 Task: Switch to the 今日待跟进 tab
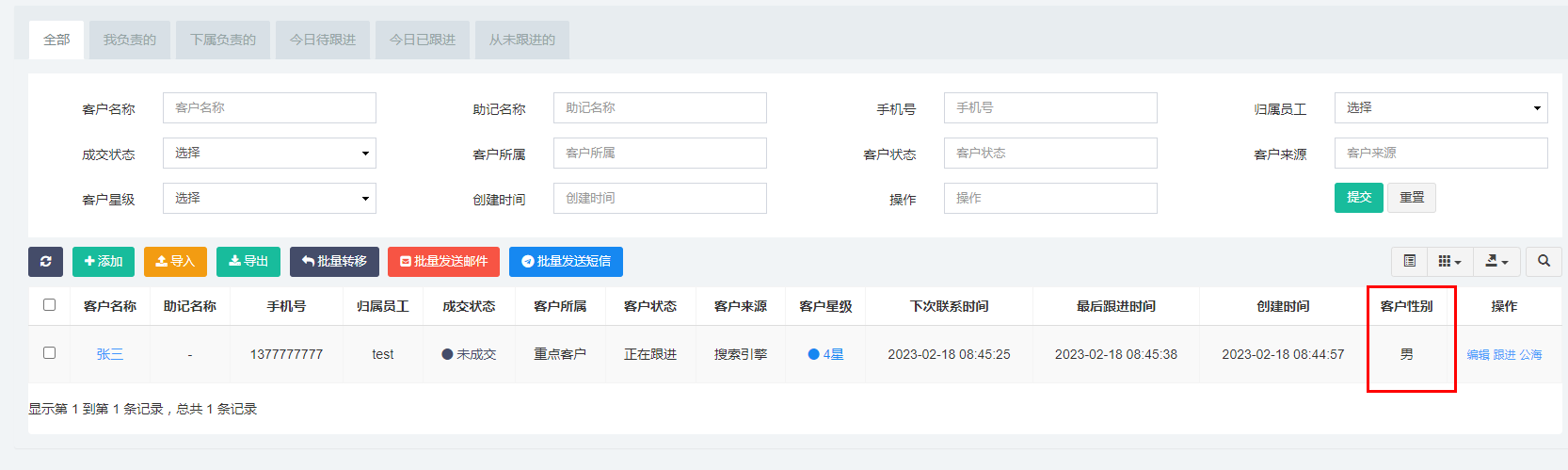[x=323, y=40]
